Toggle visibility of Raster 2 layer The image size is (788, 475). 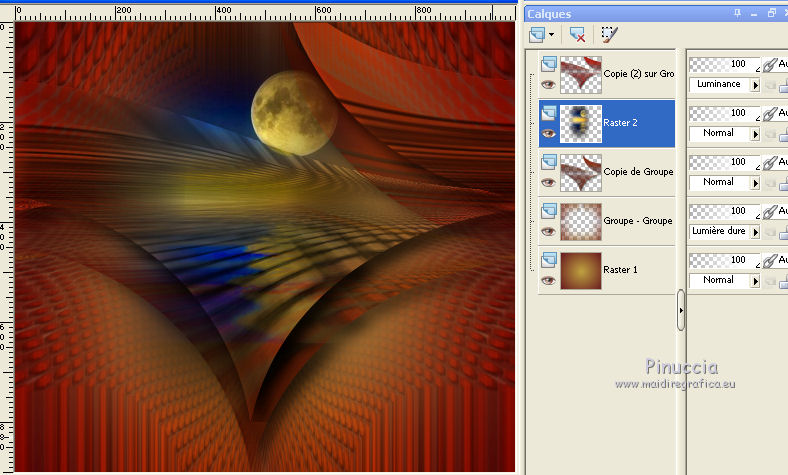[548, 133]
